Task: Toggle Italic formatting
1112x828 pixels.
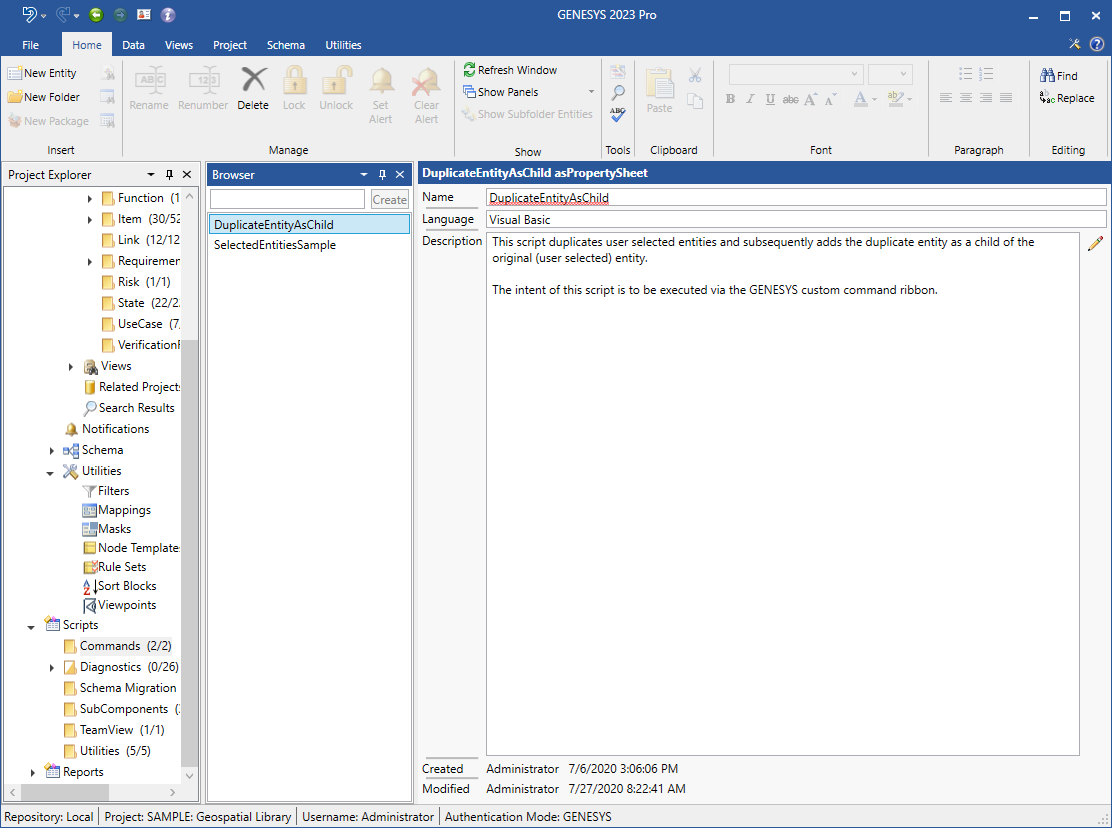Action: point(750,99)
